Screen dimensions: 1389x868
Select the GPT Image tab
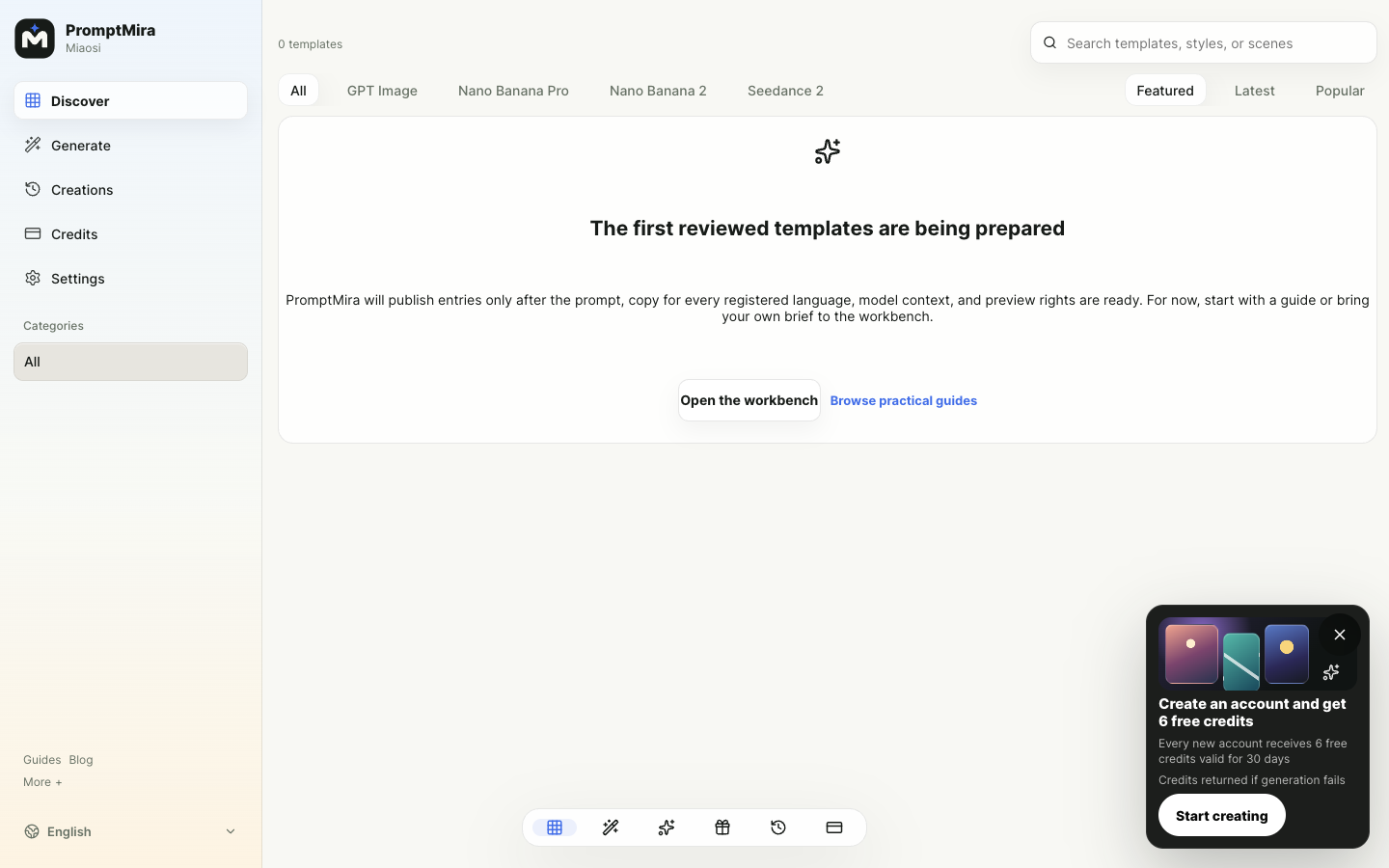coord(382,90)
